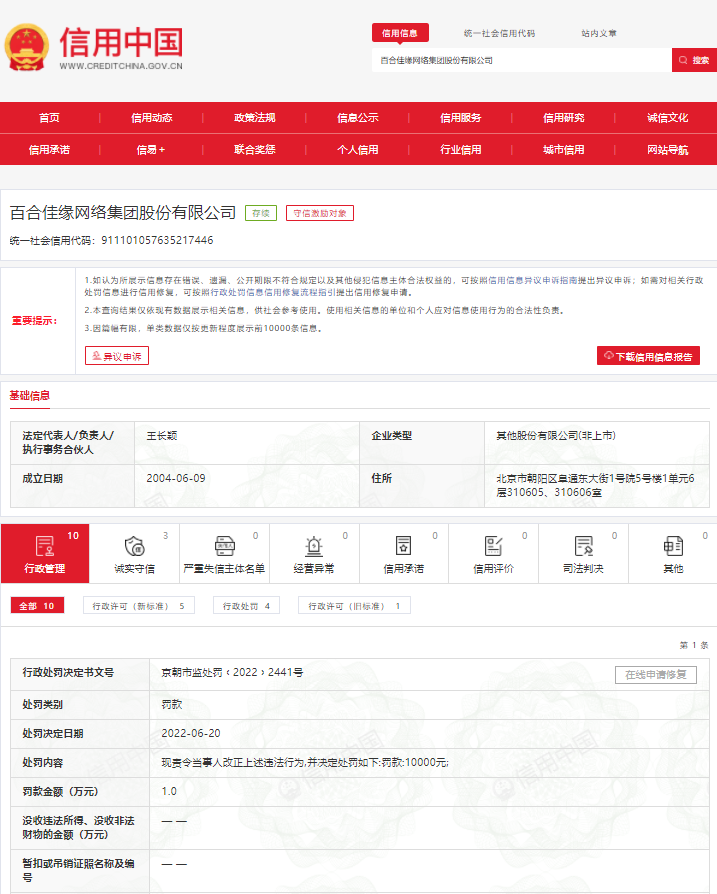Click the 基础信息 section heading
This screenshot has height=894, width=717.
(x=30, y=395)
